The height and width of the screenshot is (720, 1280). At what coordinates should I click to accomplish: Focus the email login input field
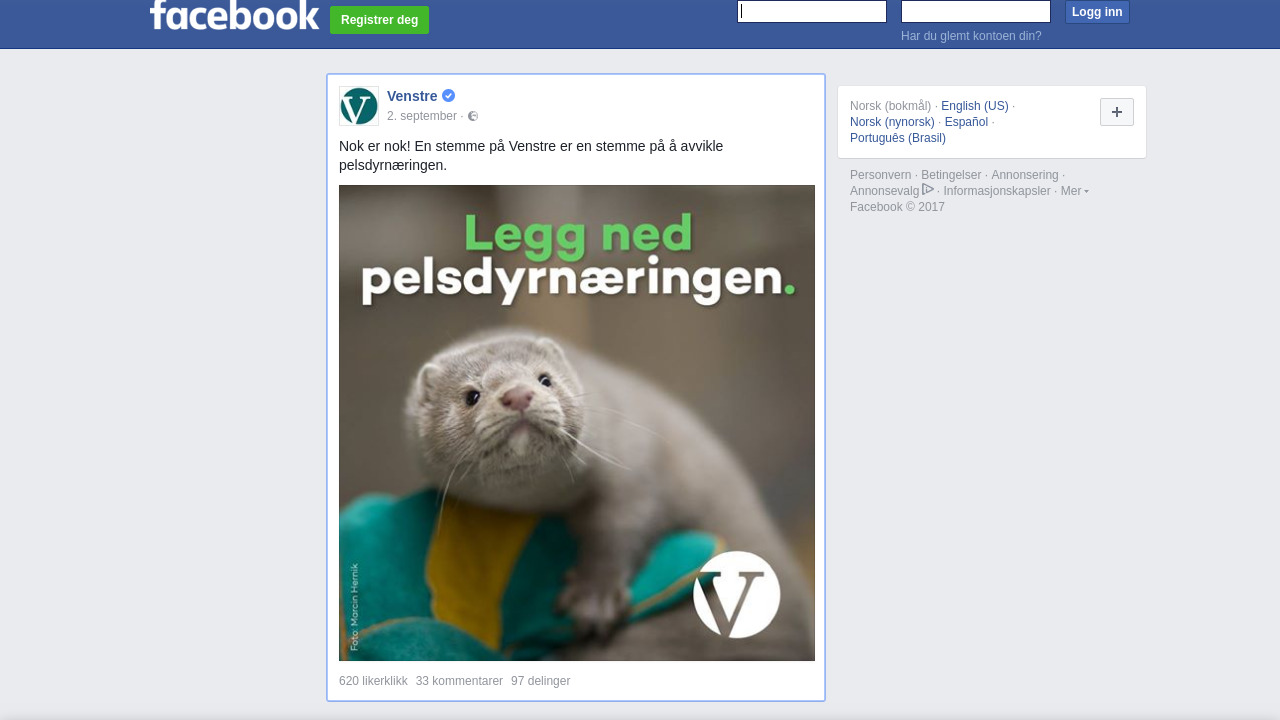[812, 11]
